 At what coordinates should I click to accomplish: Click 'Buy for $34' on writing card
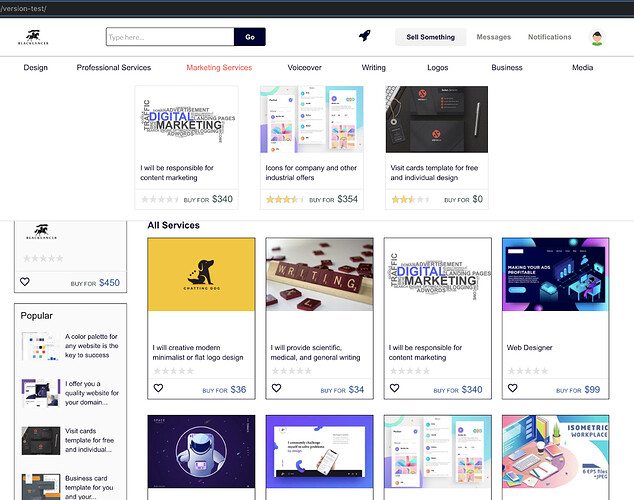click(x=342, y=390)
